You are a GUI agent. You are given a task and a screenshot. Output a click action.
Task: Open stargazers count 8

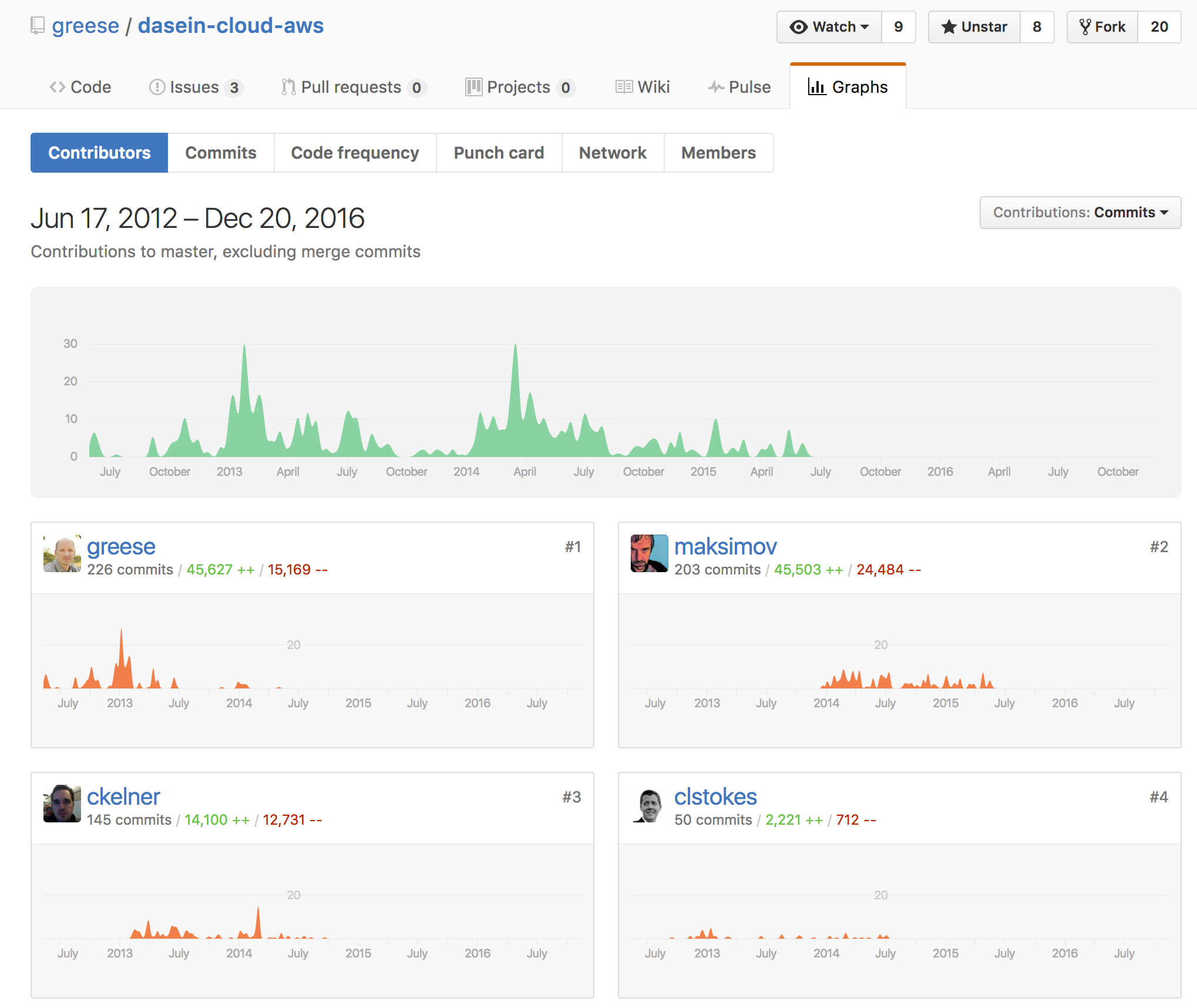(x=1037, y=27)
